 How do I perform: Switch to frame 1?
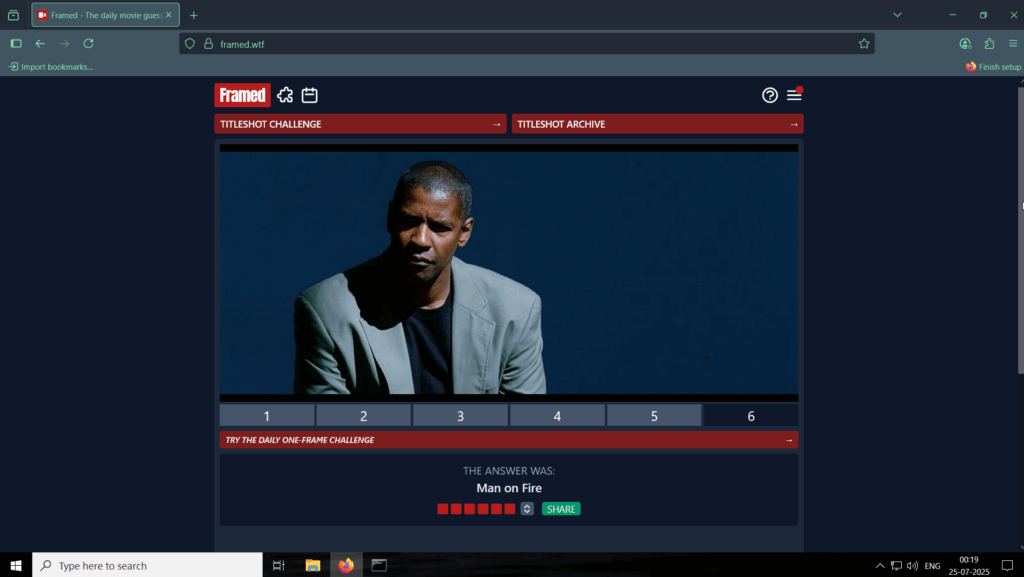267,416
